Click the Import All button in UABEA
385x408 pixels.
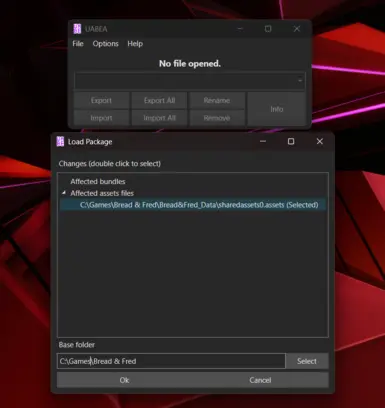pos(159,118)
